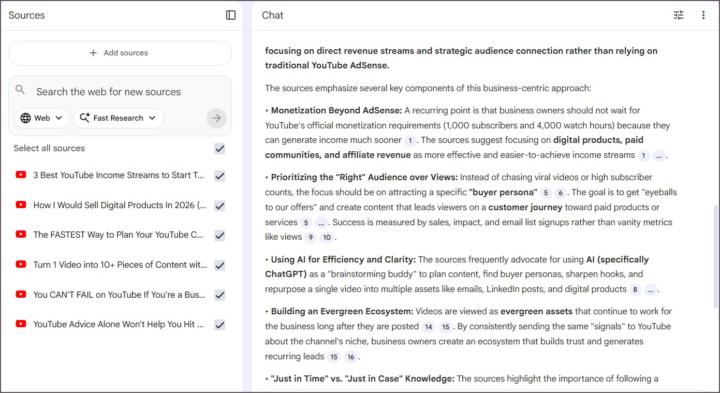This screenshot has height=393, width=720.
Task: Open citation 1 after 'income much sooner'
Action: (x=410, y=140)
